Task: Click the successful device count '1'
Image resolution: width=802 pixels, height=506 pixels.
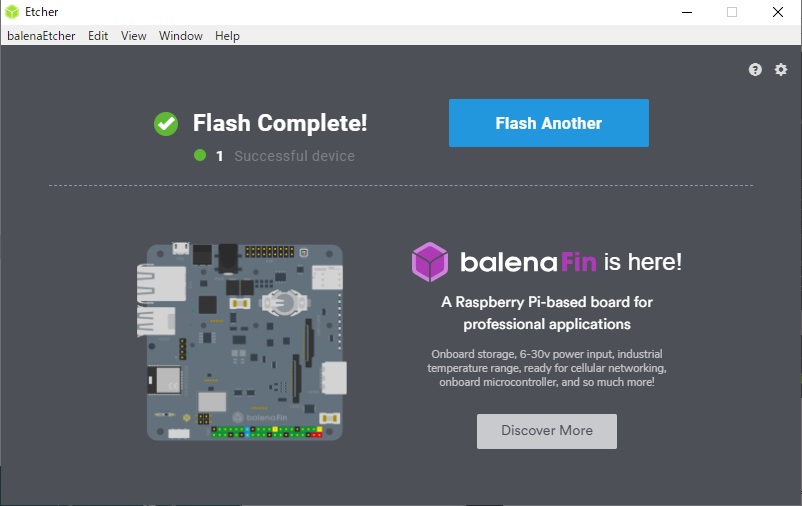Action: 219,156
